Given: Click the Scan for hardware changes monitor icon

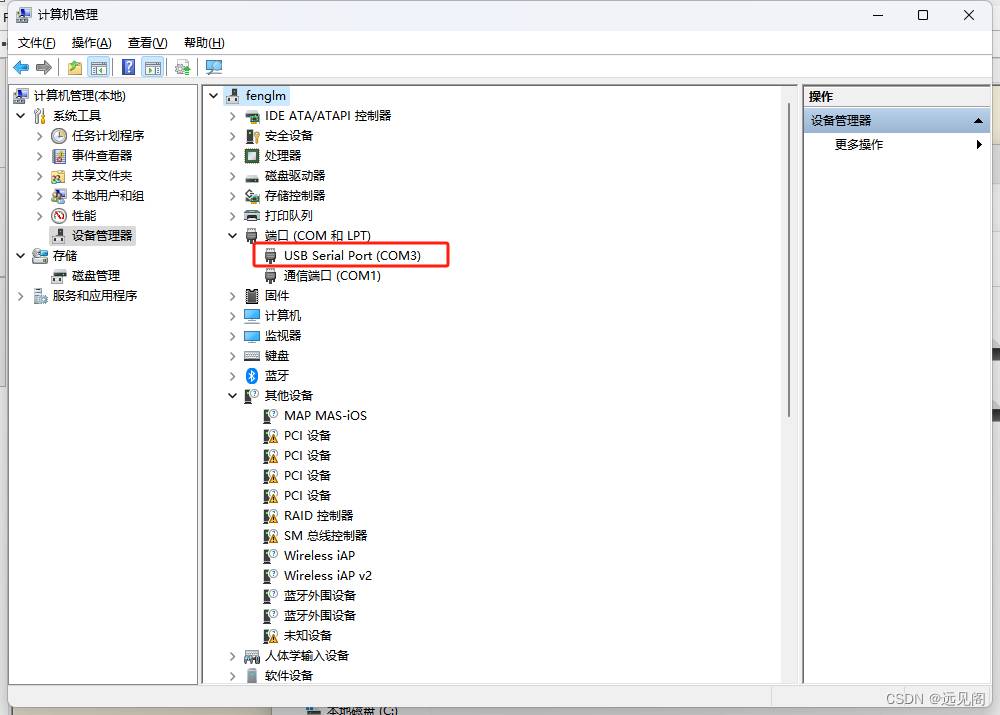Looking at the screenshot, I should coord(214,67).
